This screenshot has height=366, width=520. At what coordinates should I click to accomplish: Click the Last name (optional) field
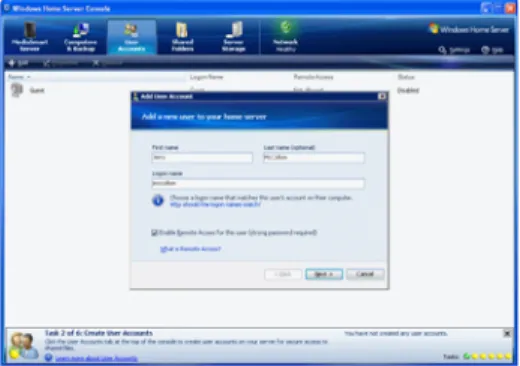pos(314,157)
